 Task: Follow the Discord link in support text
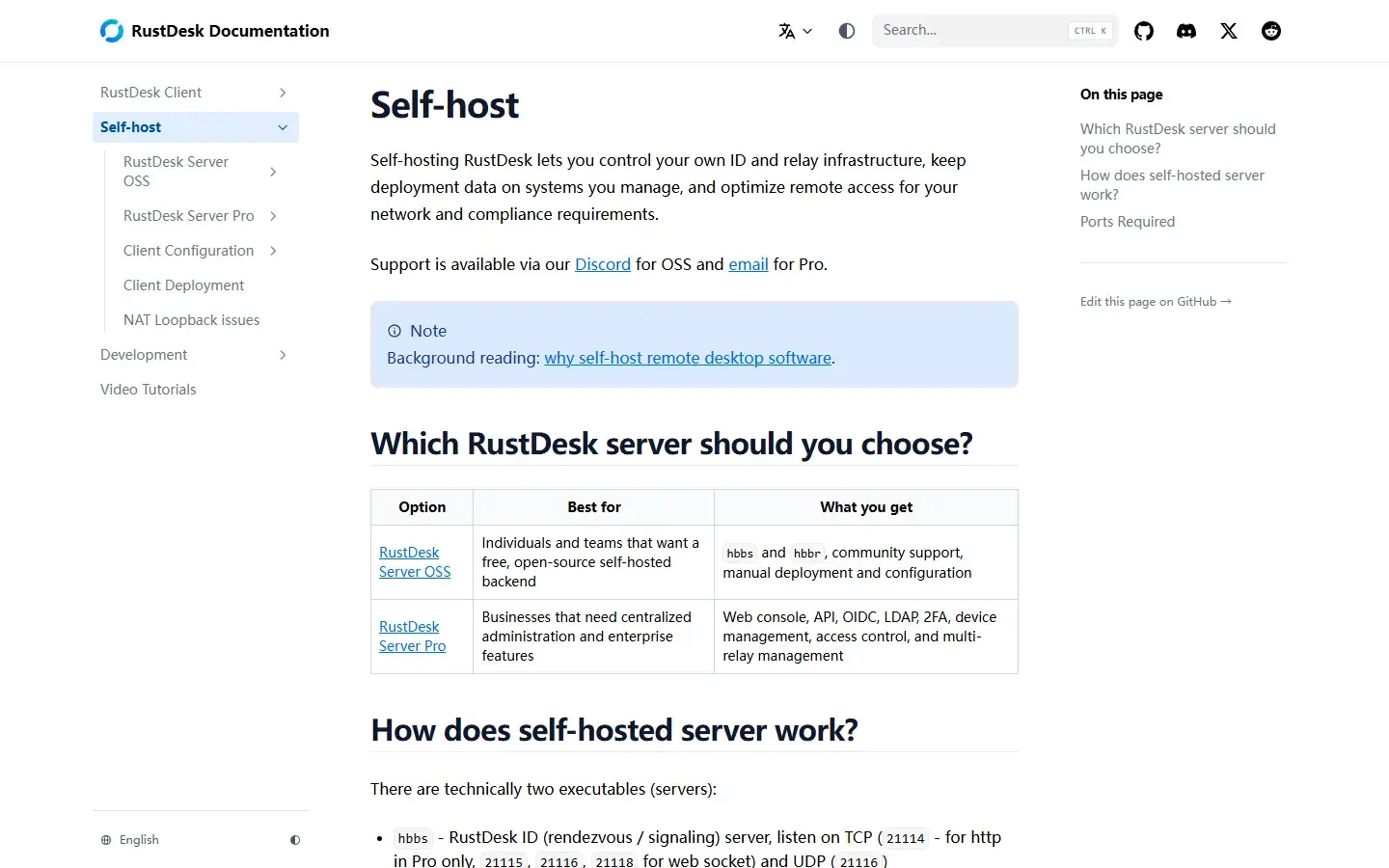click(x=603, y=264)
